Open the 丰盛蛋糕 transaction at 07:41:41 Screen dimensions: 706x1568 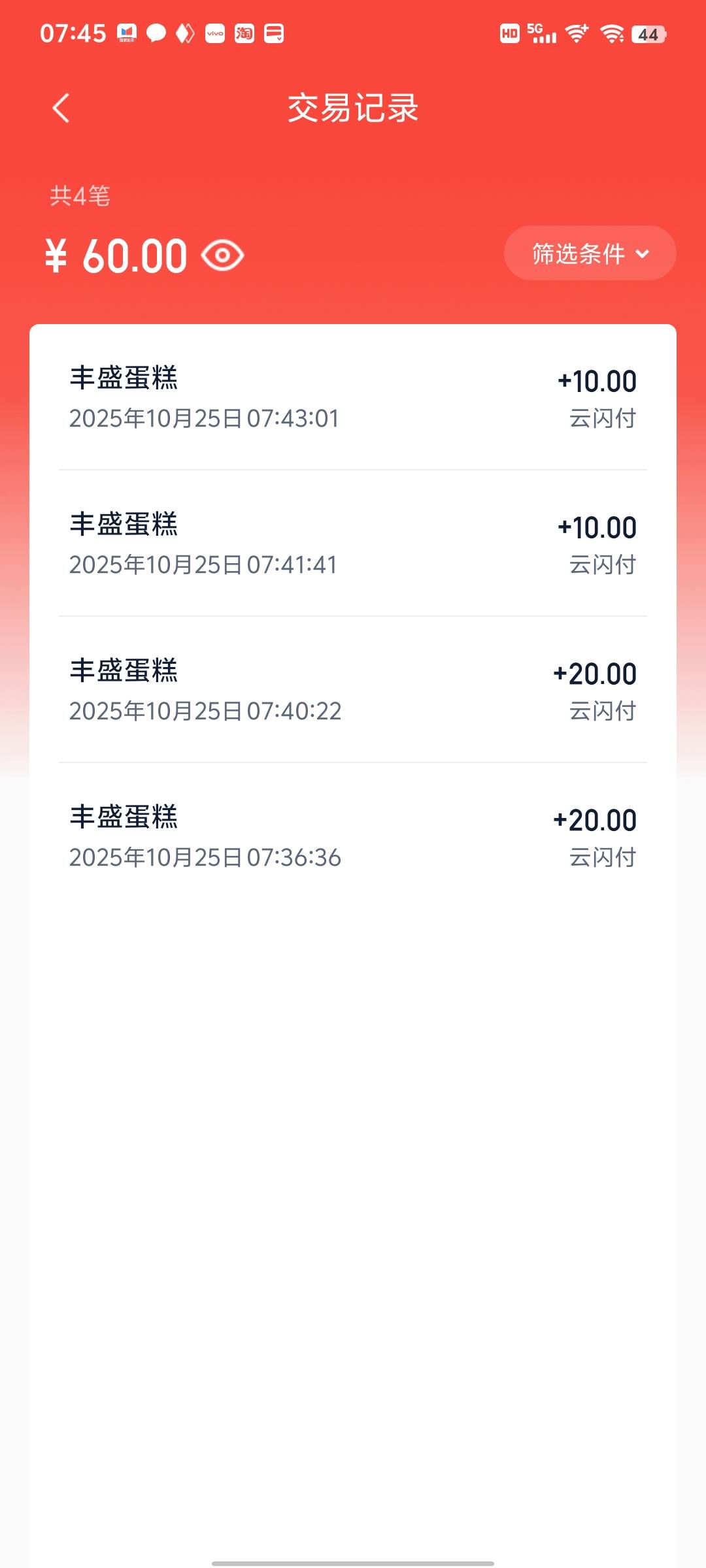coord(353,544)
